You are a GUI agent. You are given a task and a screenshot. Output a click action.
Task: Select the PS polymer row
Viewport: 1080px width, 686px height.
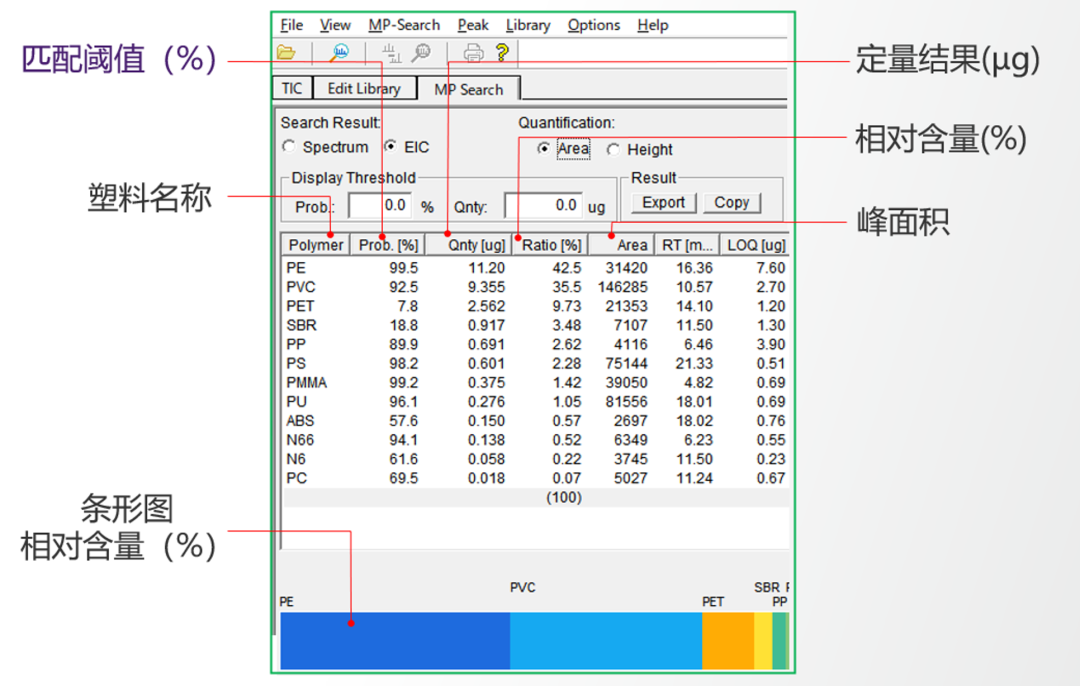536,364
